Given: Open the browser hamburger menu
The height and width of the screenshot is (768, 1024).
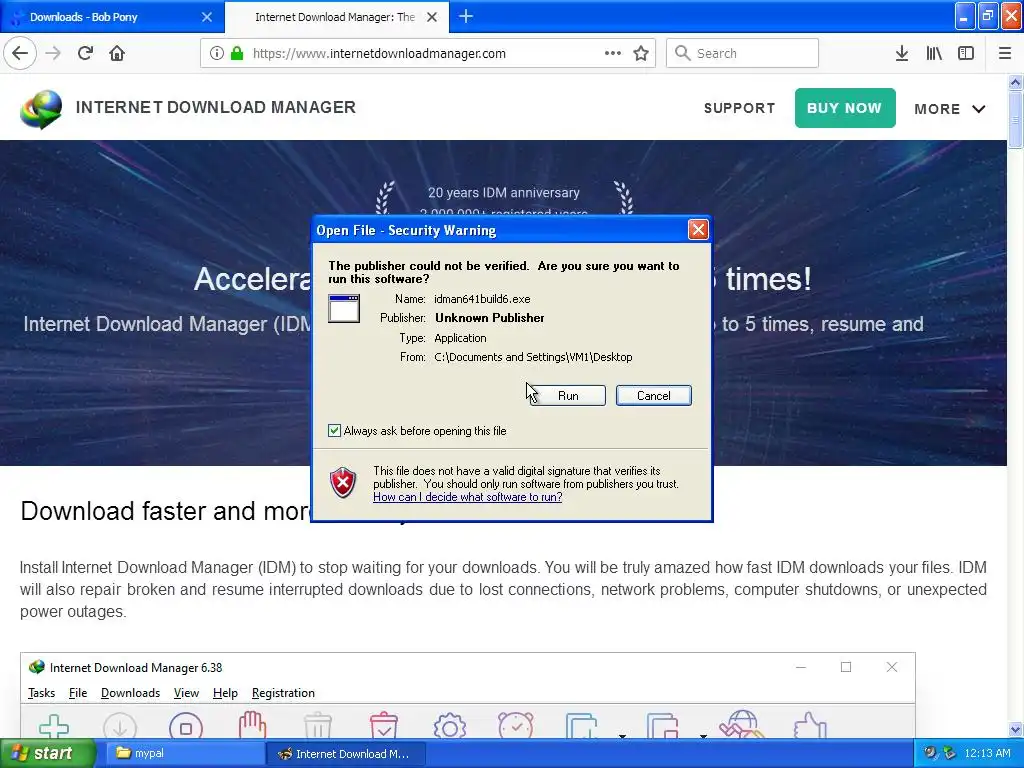Looking at the screenshot, I should coord(1005,54).
